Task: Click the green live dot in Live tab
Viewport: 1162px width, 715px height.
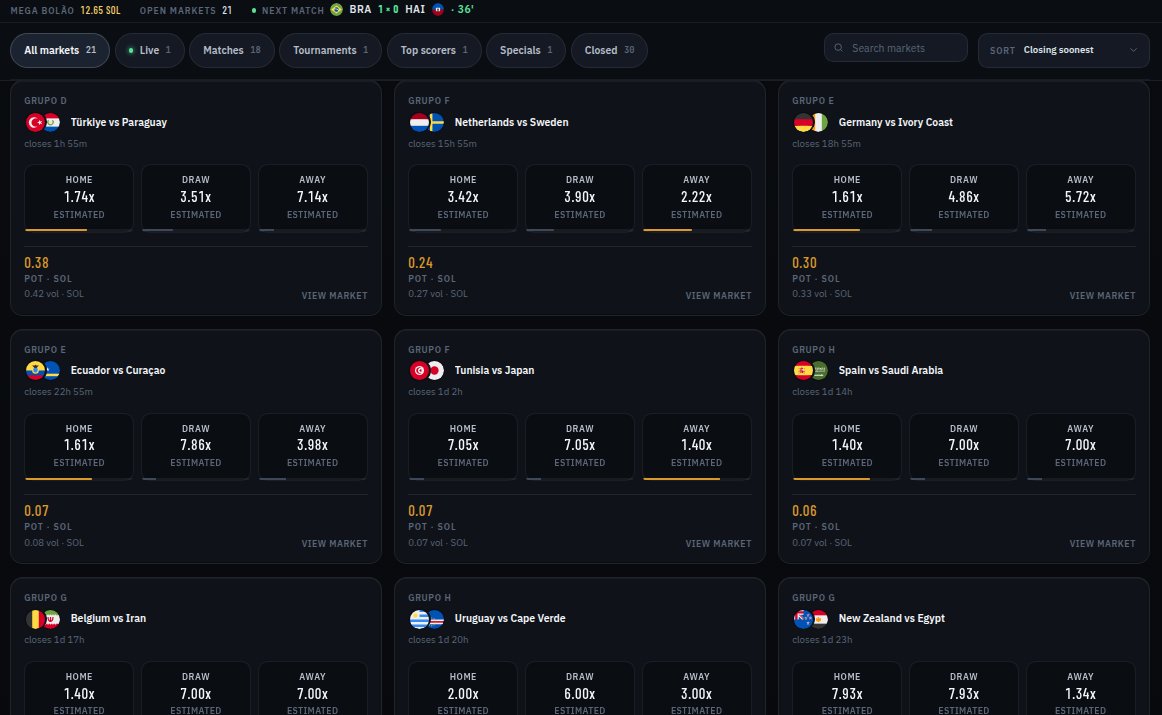Action: 131,50
